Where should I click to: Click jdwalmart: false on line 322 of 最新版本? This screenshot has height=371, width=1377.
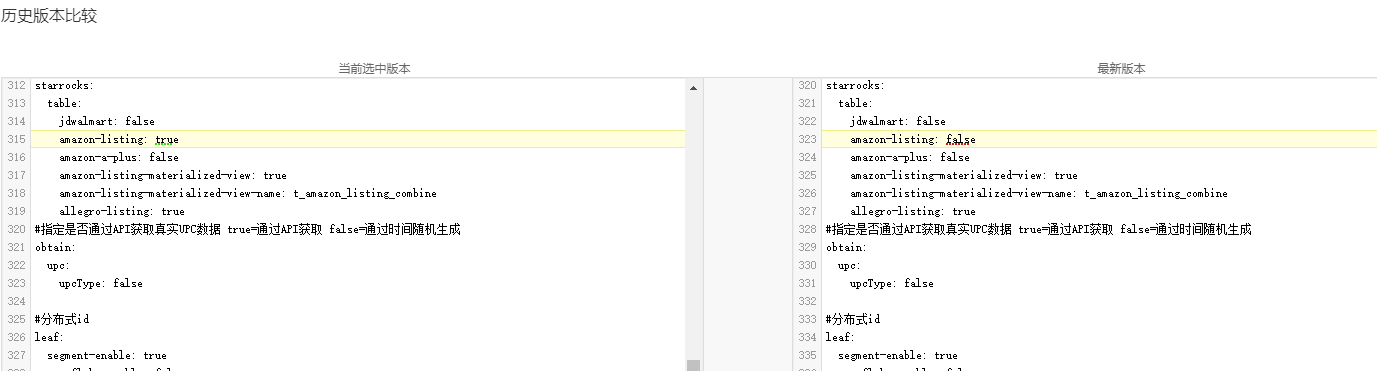point(897,121)
